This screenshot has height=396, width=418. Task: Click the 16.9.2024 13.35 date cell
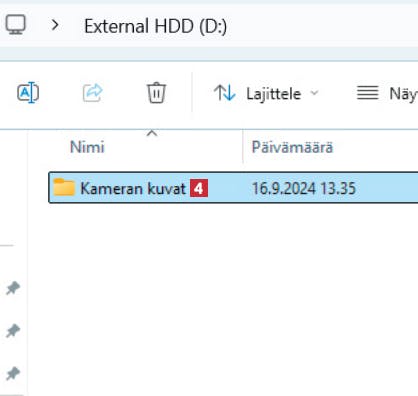pos(304,188)
